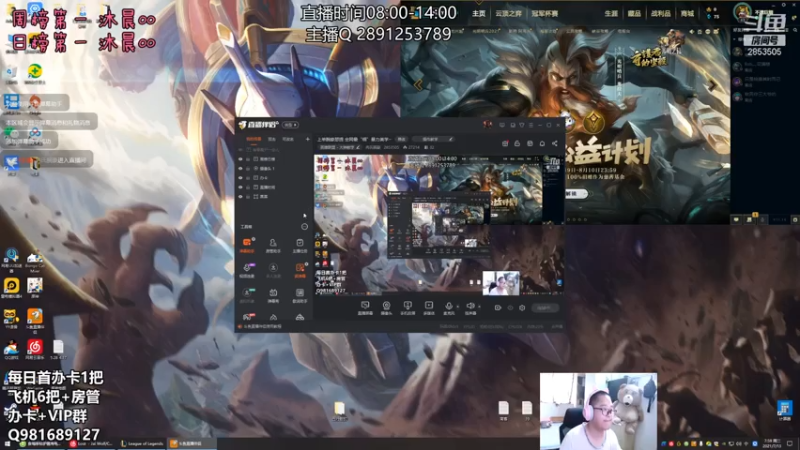
Task: Open the calendar-shaped tool in the toolbox's top row
Action: click(299, 244)
